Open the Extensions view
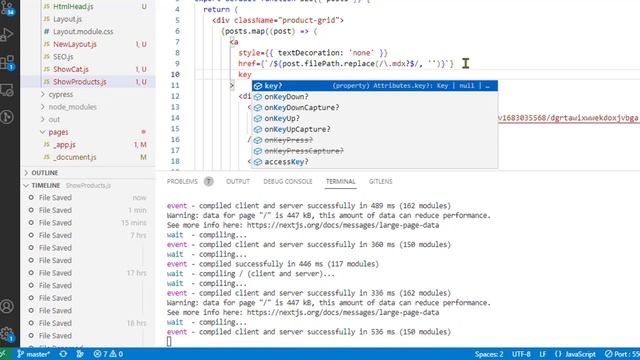640x360 pixels. (7, 62)
